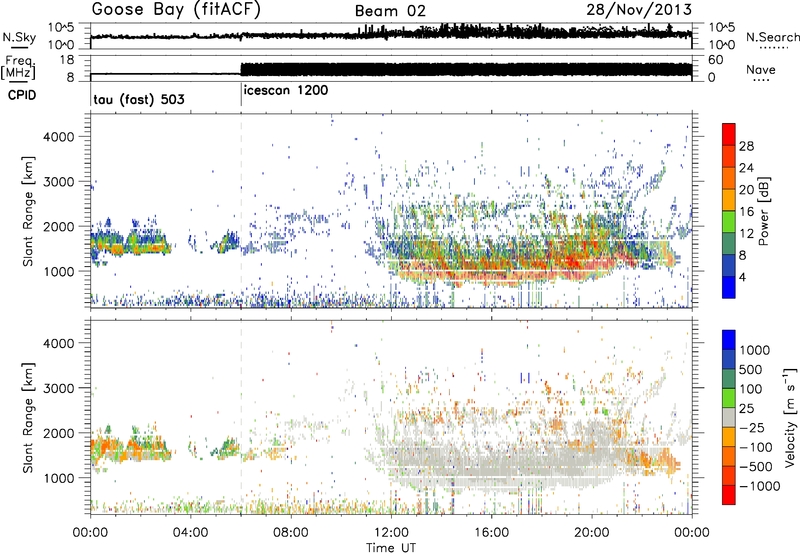Click the light green 12–16 dB power swatch

729,222
